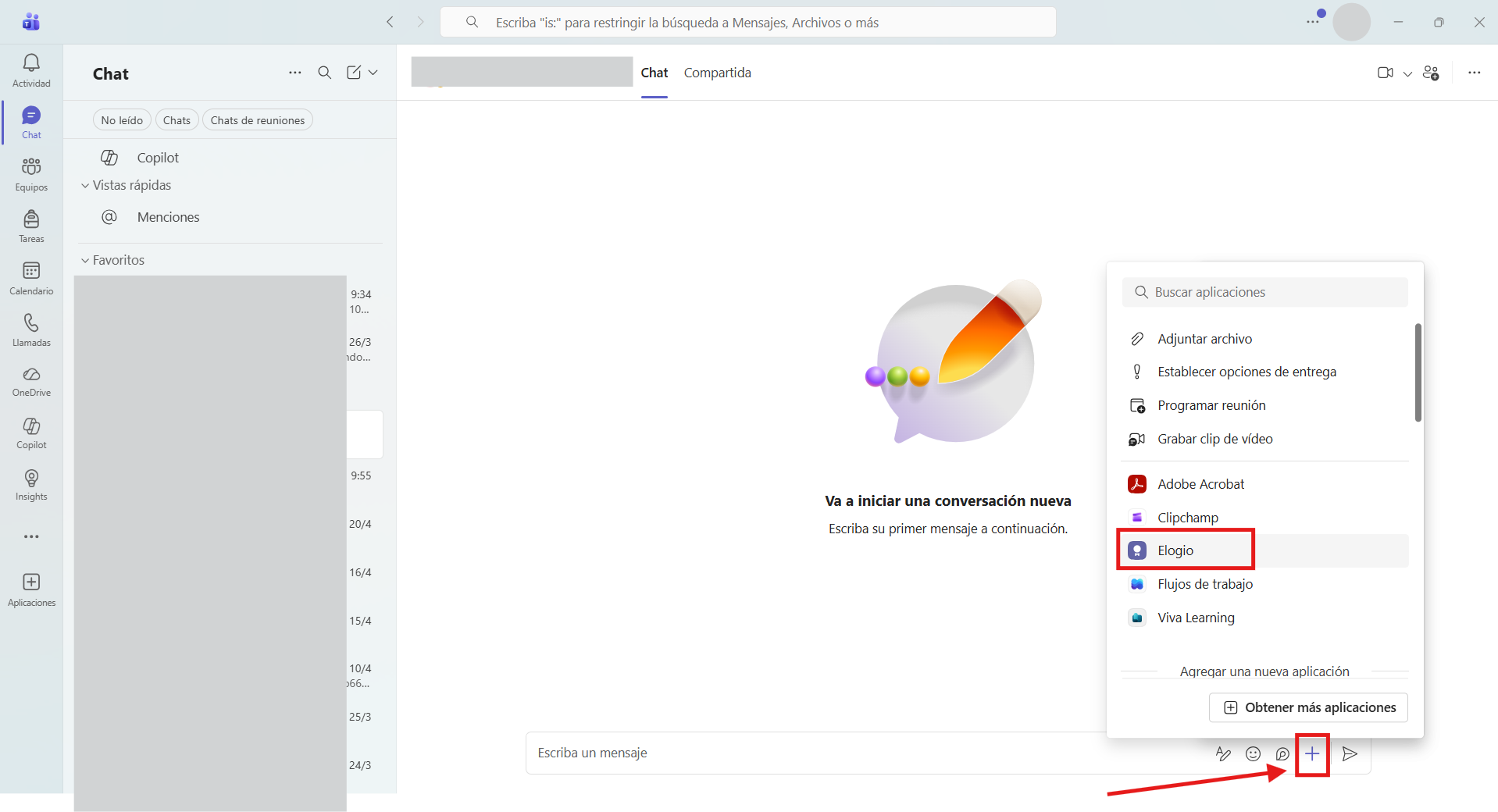Open the Chat section in sidebar

pos(31,123)
